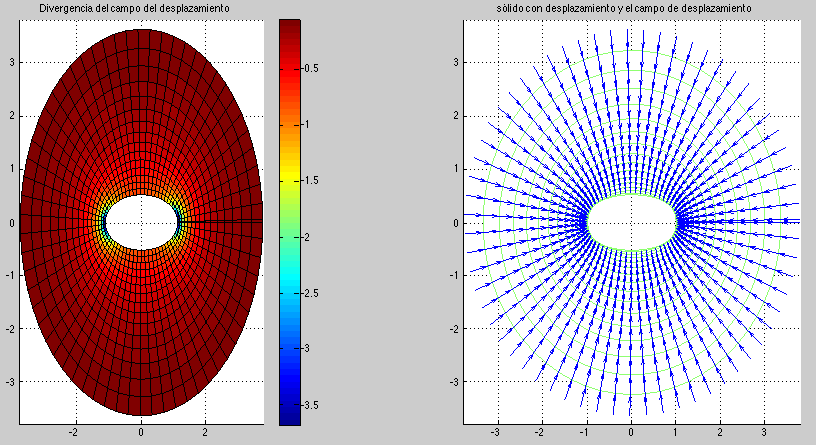816x445 pixels.
Task: Click the x-axis label 3 on the right plot
Action: coord(765,434)
